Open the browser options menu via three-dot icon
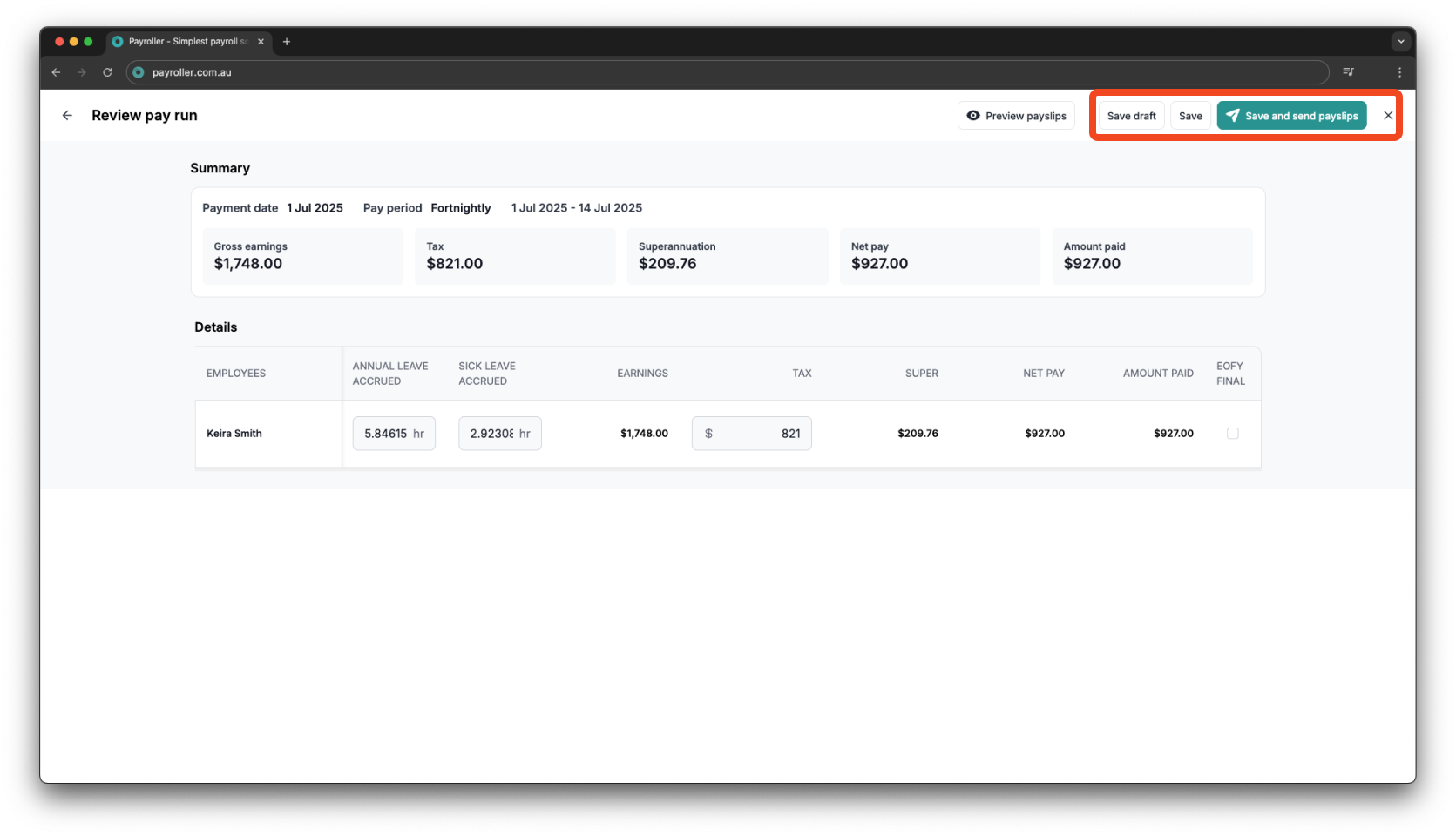This screenshot has width=1456, height=836. [1400, 72]
